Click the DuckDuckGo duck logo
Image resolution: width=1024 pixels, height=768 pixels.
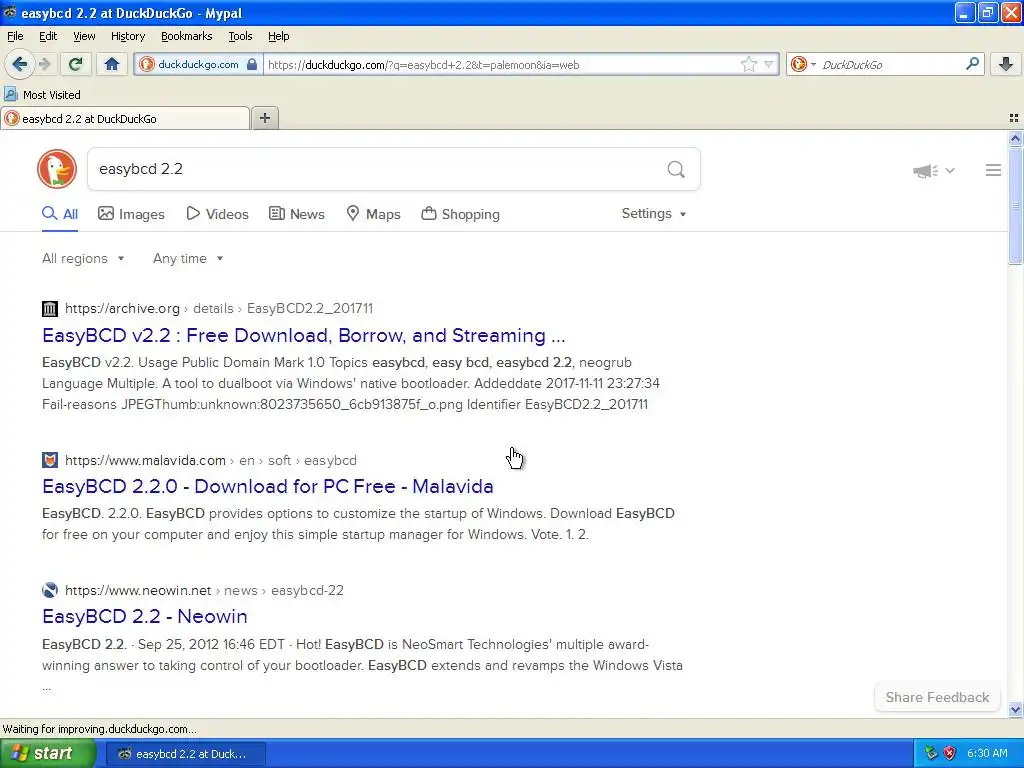click(x=57, y=169)
